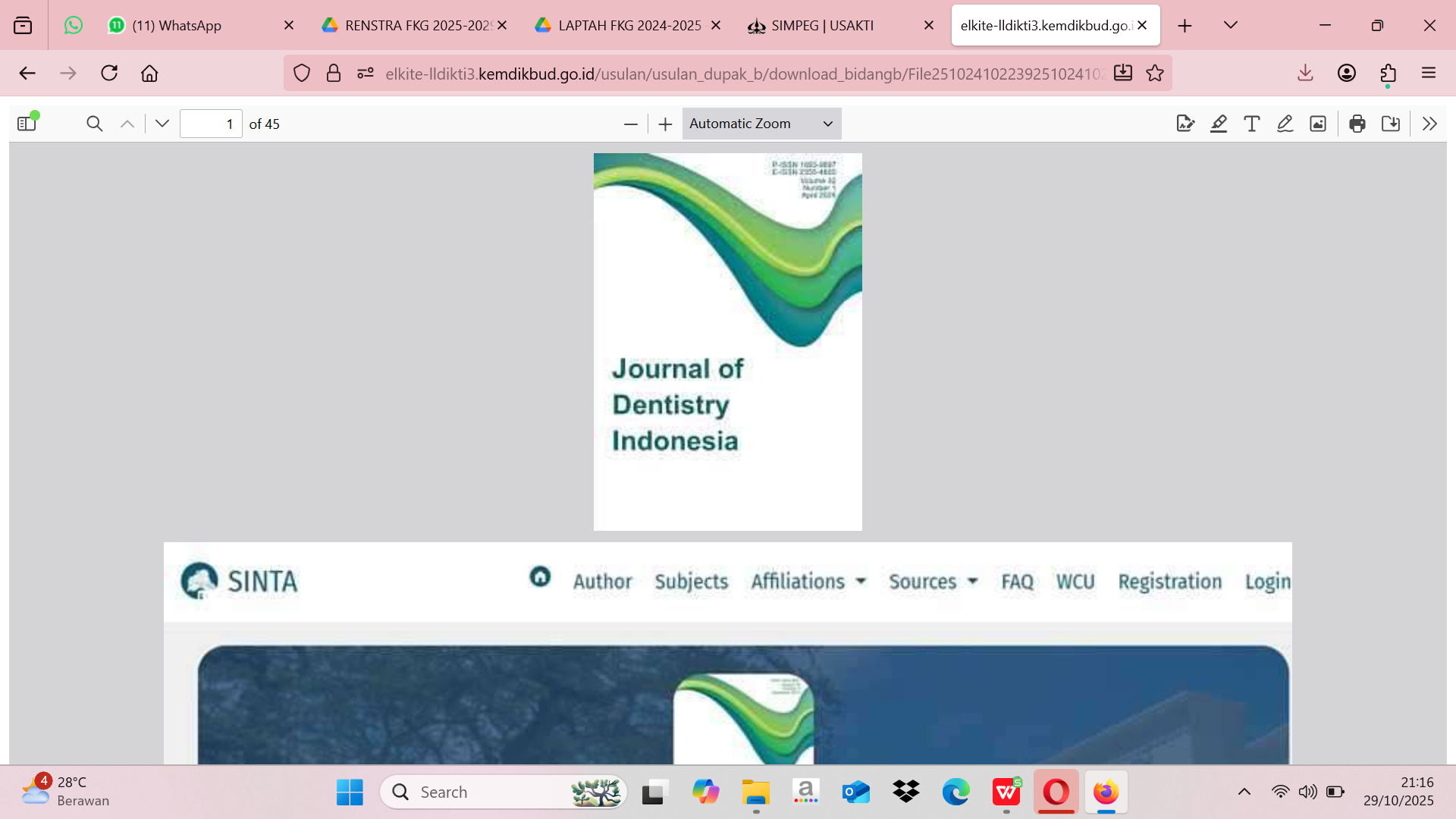Click the PDF zoom out button
1456x819 pixels.
[x=630, y=124]
